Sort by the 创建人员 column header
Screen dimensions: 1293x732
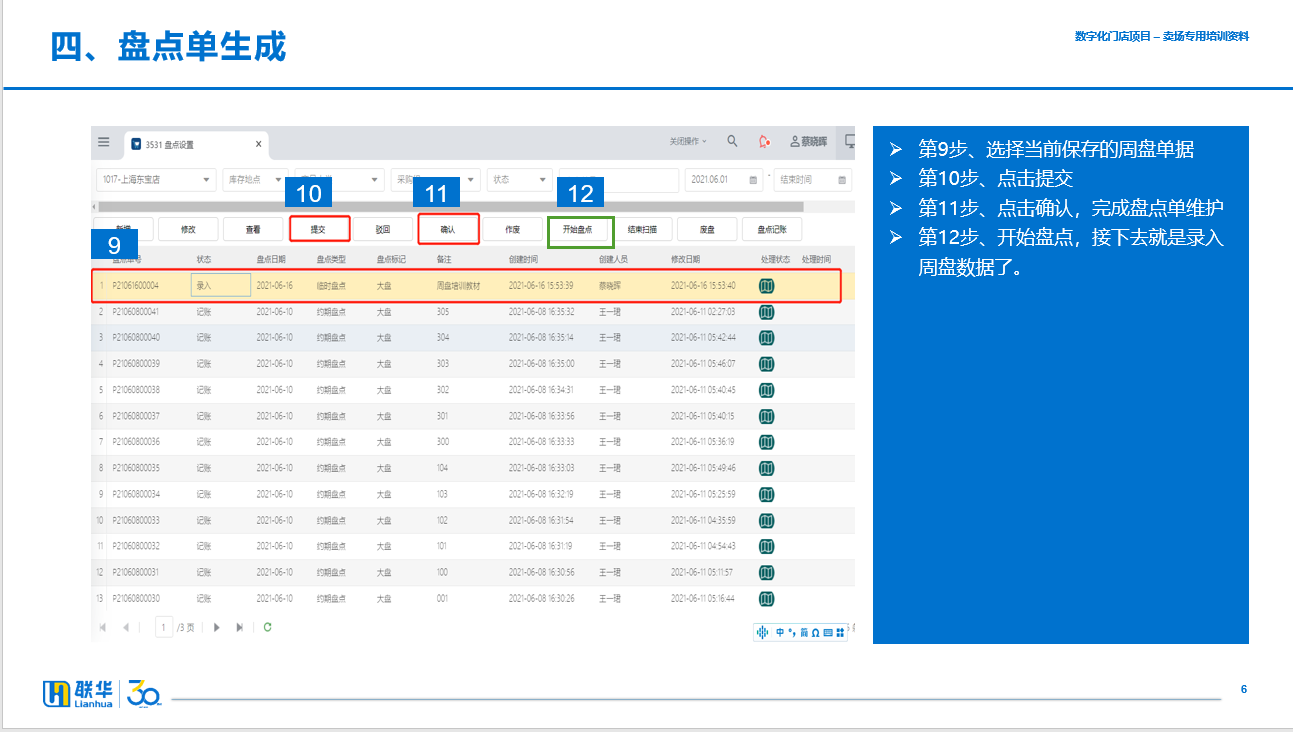[613, 259]
